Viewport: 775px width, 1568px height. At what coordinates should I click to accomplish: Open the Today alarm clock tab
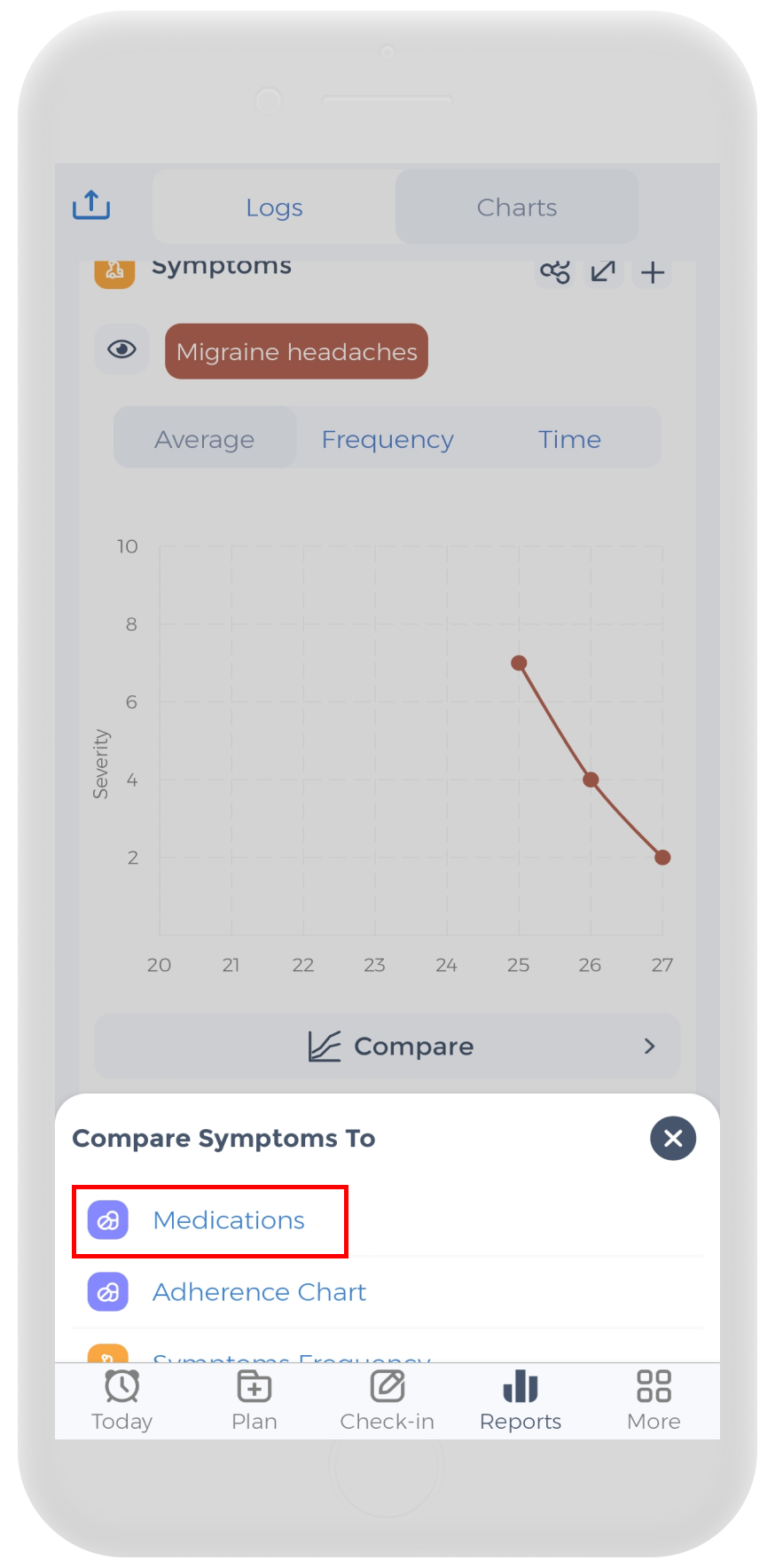122,1399
